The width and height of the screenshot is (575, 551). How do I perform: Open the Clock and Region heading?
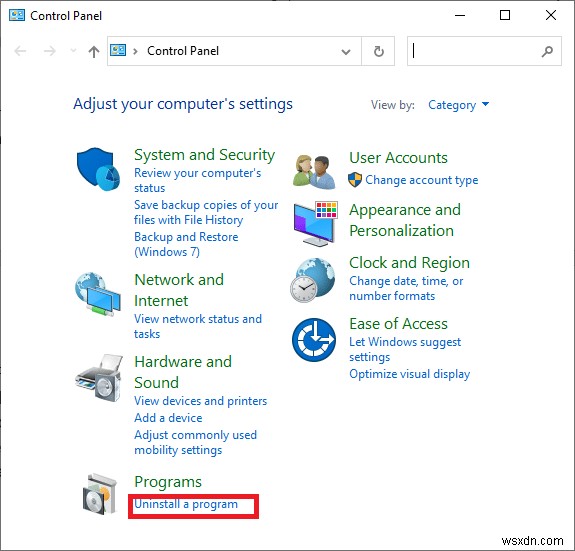(409, 263)
